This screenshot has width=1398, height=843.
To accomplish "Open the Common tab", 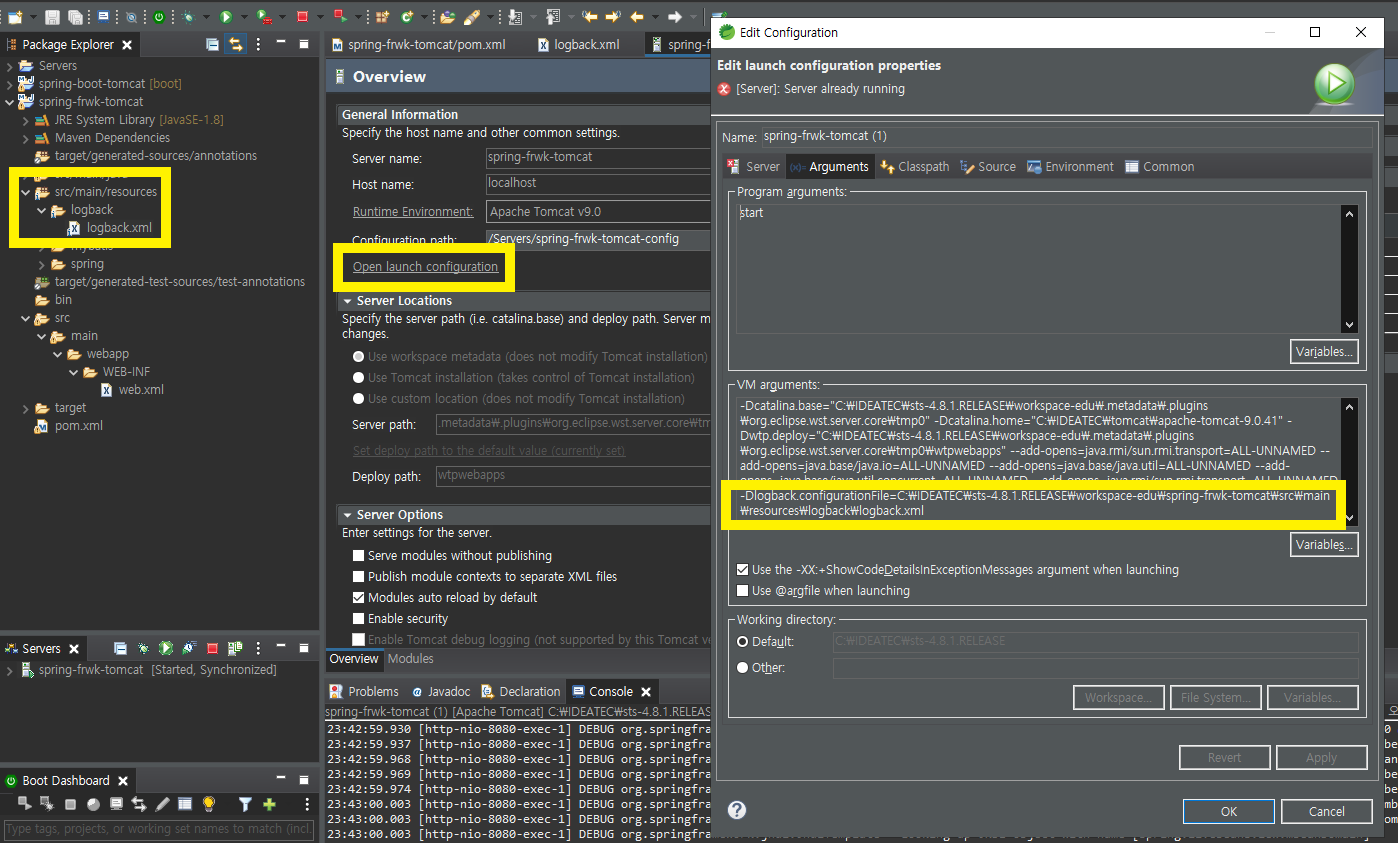I will tap(1160, 167).
